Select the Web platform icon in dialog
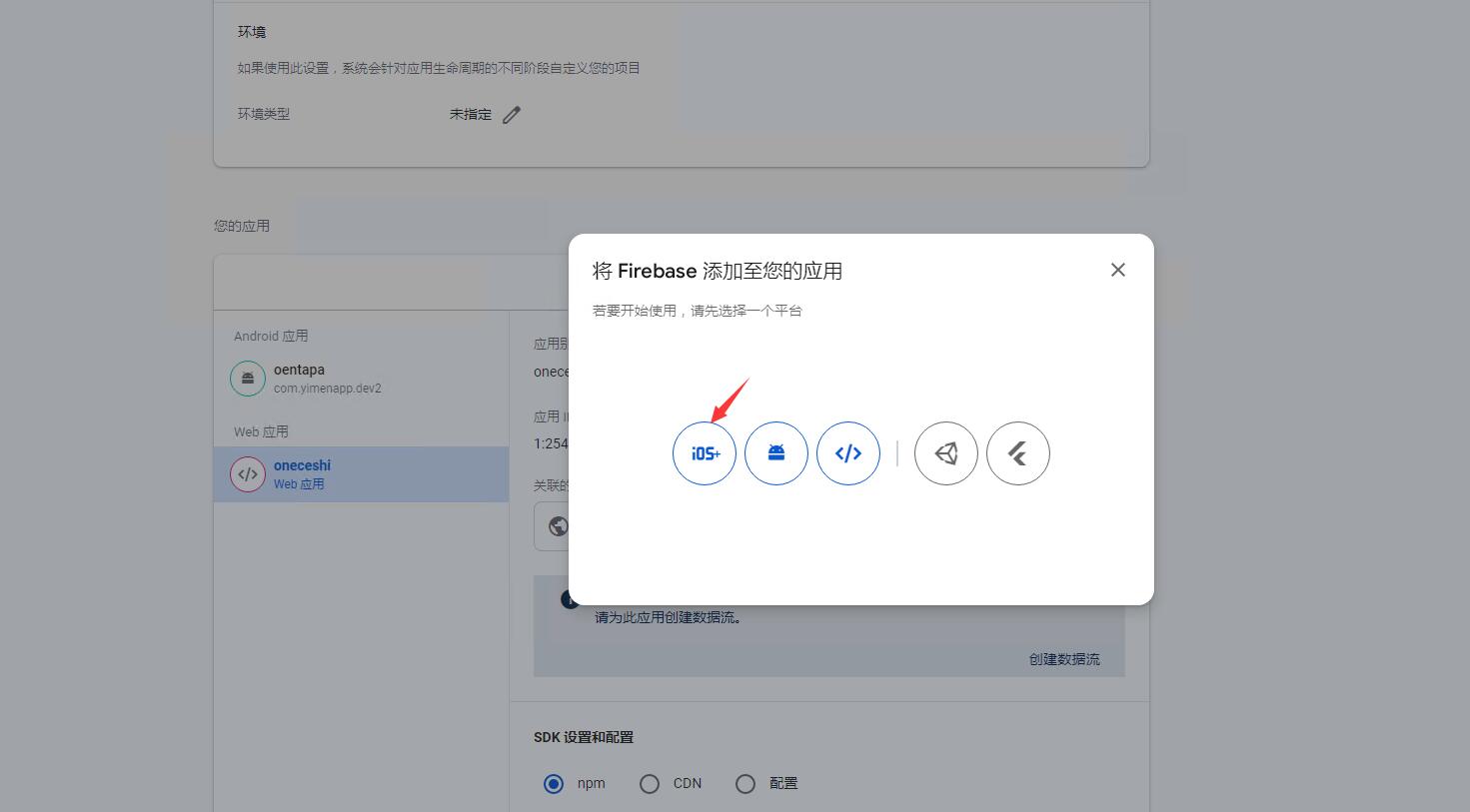Screen dimensions: 1470x812 pos(848,453)
